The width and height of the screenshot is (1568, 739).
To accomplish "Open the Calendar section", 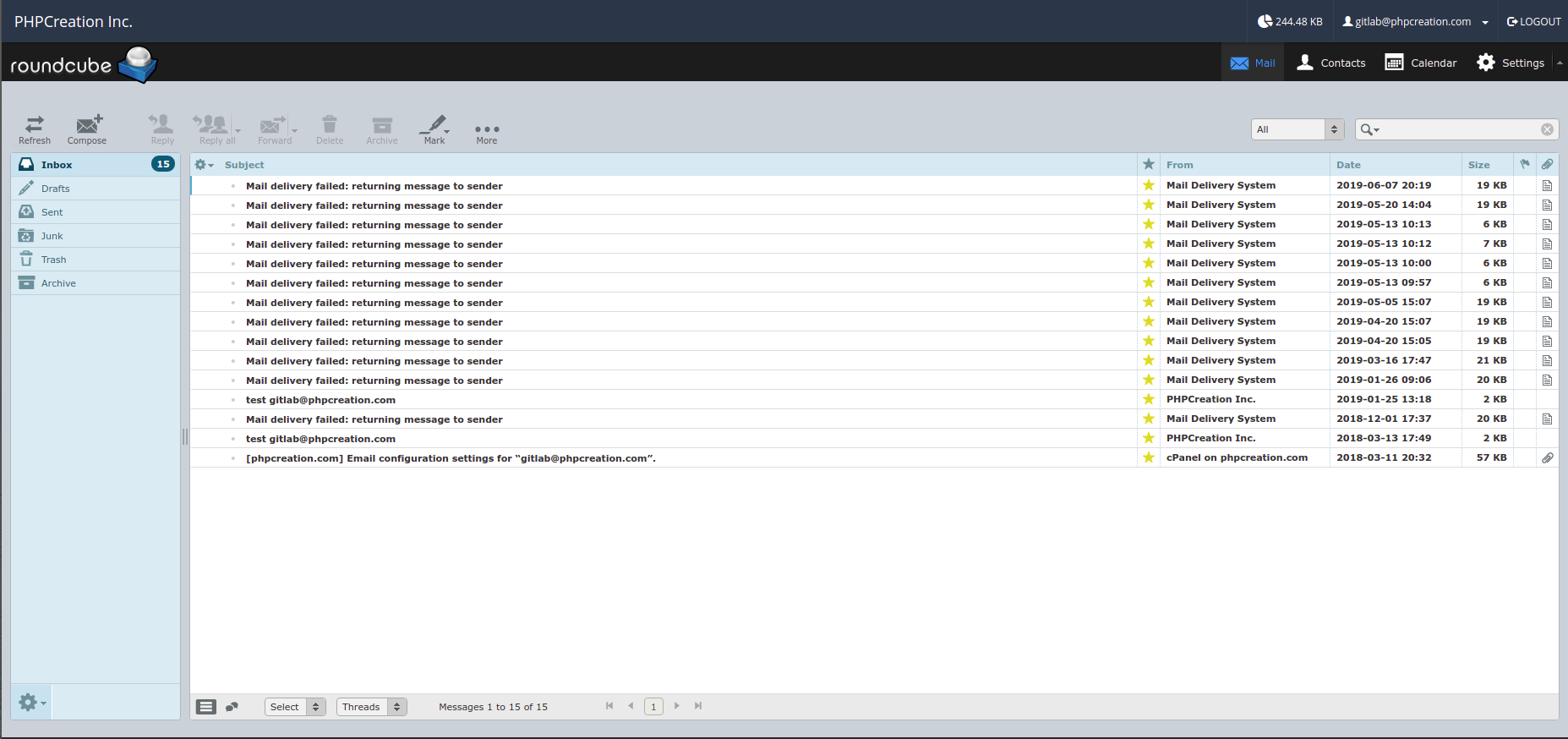I will coord(1421,63).
